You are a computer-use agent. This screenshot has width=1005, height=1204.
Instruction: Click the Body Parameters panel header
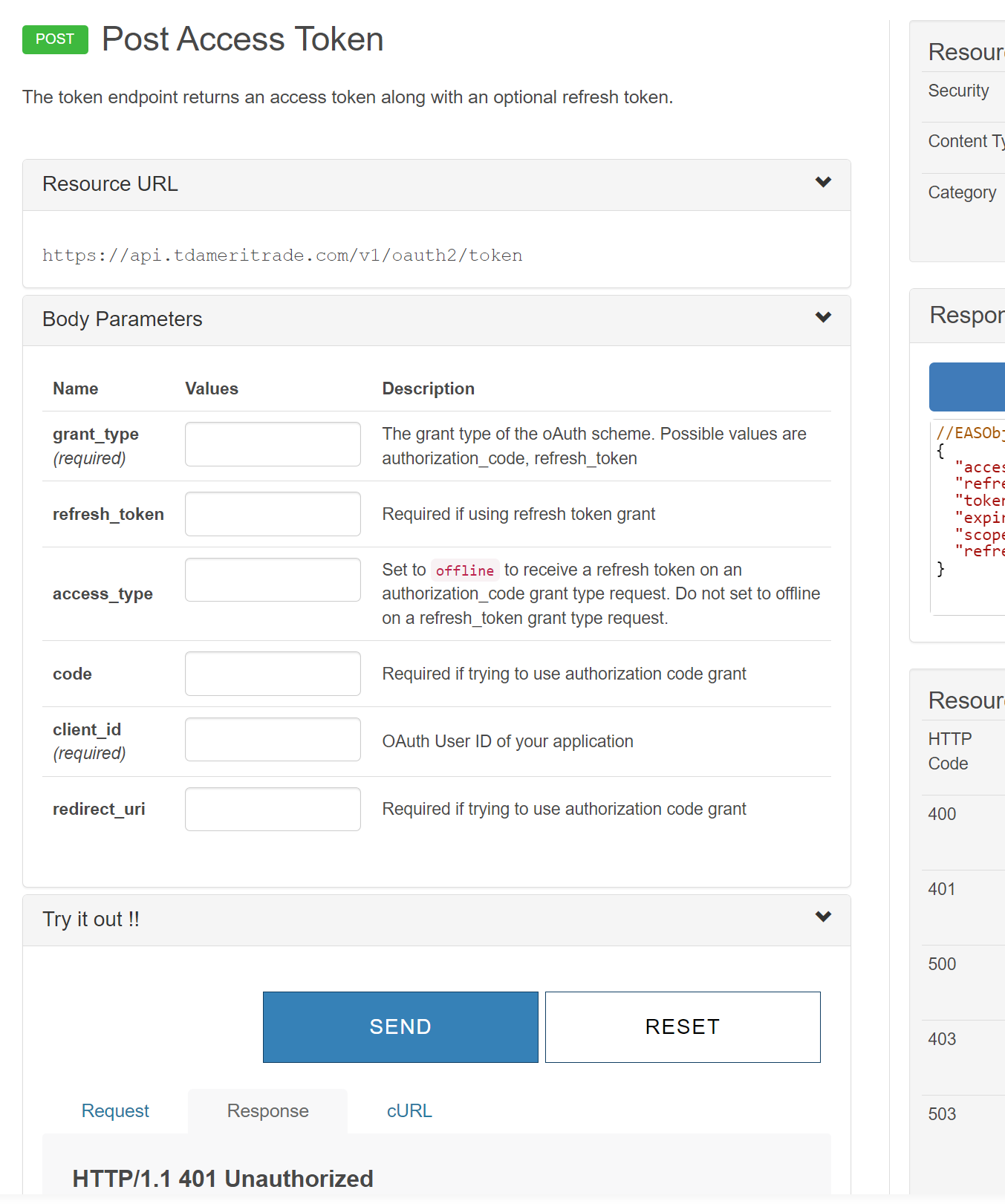(x=437, y=321)
